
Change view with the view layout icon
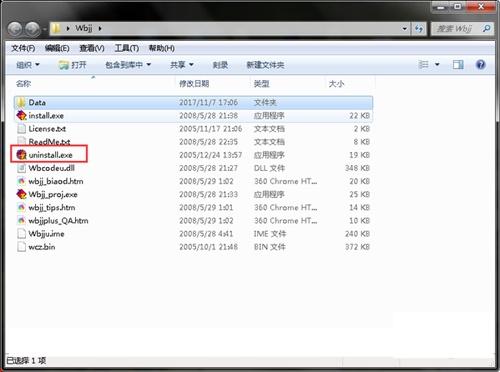click(423, 64)
